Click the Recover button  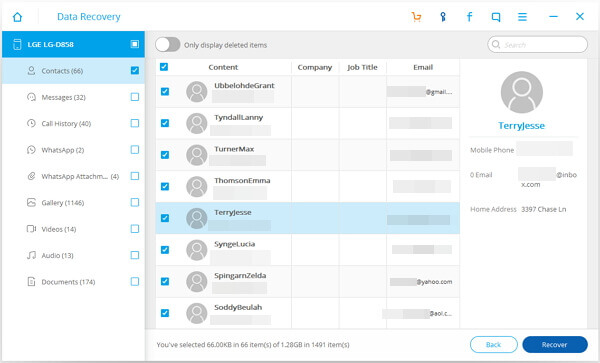point(555,345)
